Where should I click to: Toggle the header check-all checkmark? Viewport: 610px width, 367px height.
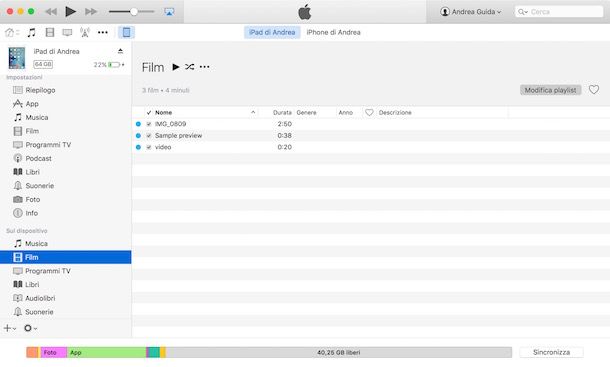[149, 112]
